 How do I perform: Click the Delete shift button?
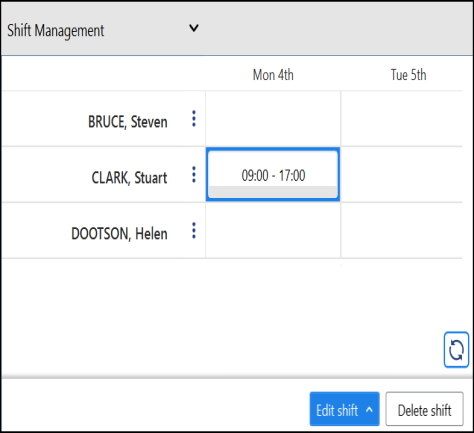coord(424,409)
